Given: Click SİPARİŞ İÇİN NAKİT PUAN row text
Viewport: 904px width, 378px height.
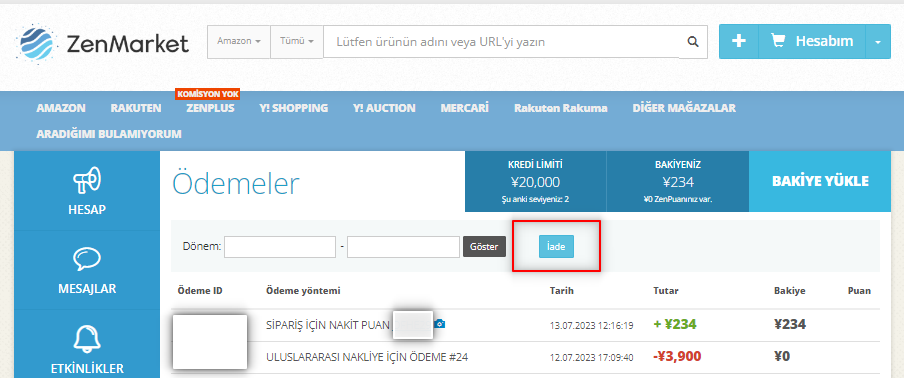Looking at the screenshot, I should [x=329, y=324].
